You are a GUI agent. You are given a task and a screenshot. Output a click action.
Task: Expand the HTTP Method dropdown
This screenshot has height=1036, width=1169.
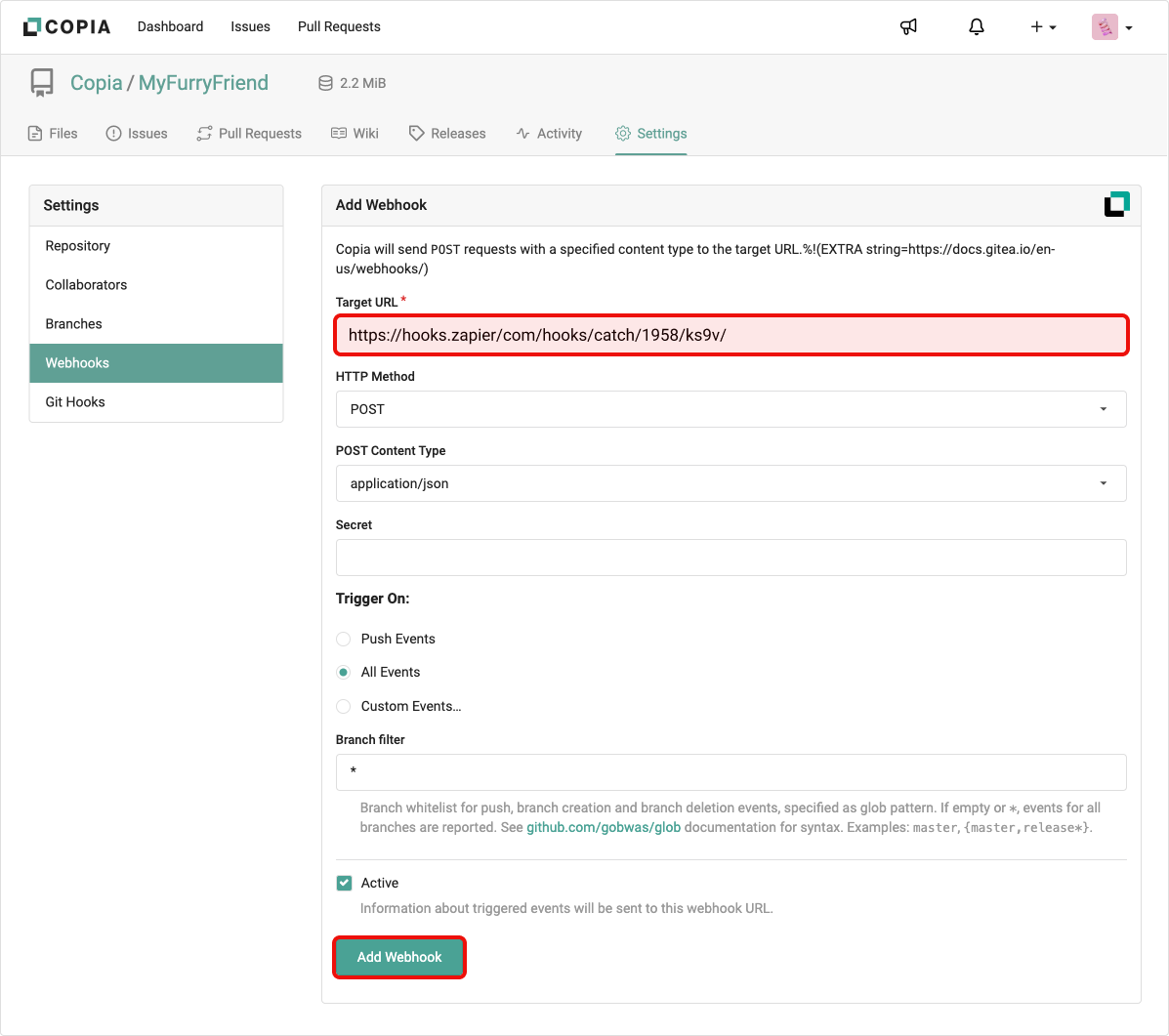point(731,409)
